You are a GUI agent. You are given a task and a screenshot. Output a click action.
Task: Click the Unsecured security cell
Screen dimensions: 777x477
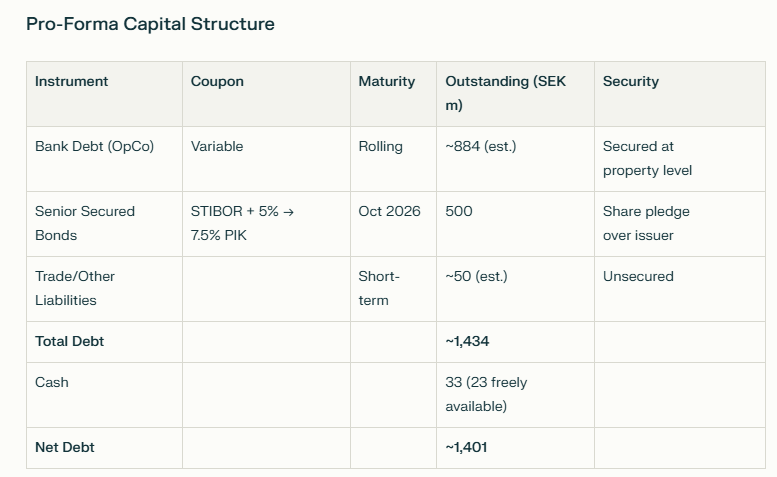pyautogui.click(x=638, y=276)
